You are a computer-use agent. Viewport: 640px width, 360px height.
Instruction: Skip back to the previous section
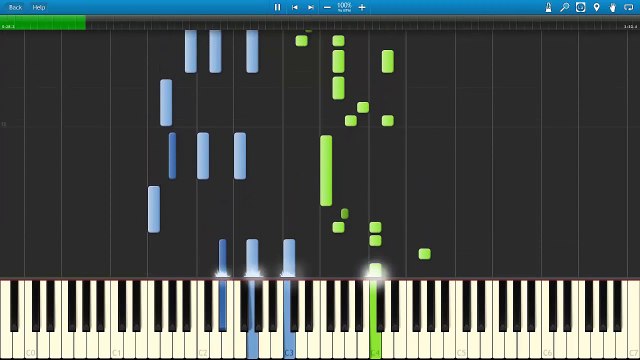coord(294,7)
